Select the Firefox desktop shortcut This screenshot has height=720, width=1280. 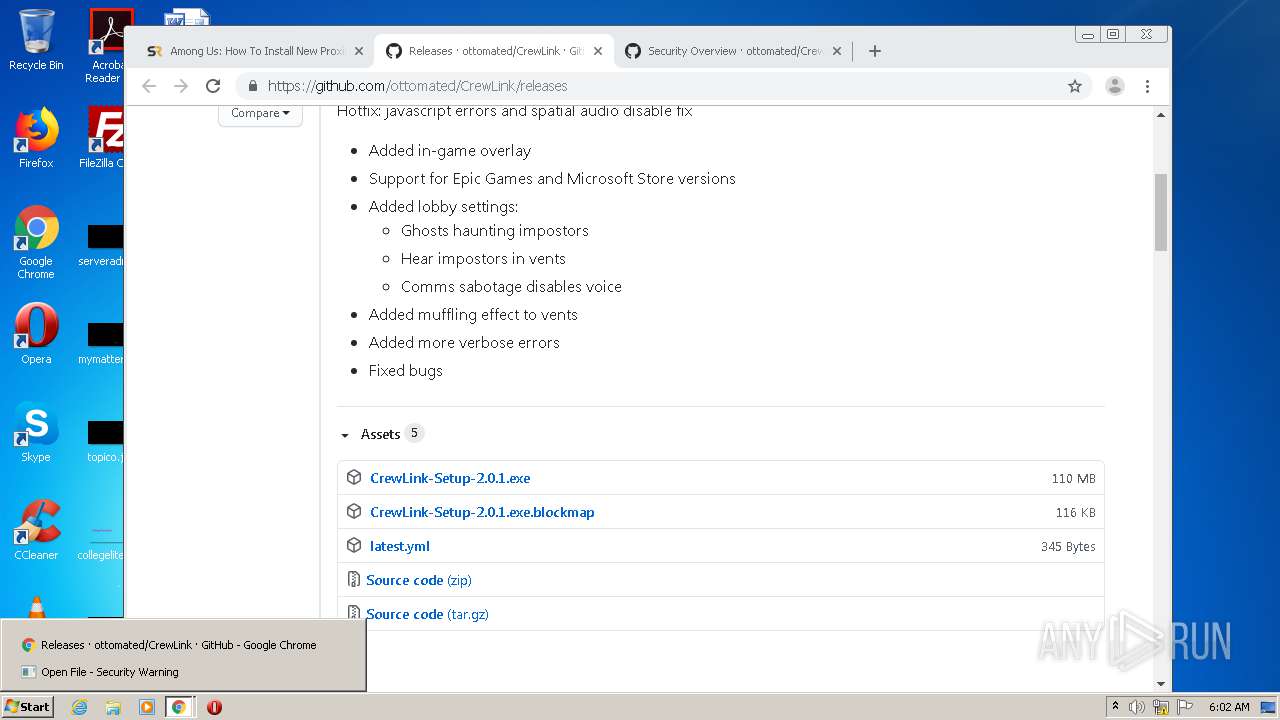pos(36,139)
